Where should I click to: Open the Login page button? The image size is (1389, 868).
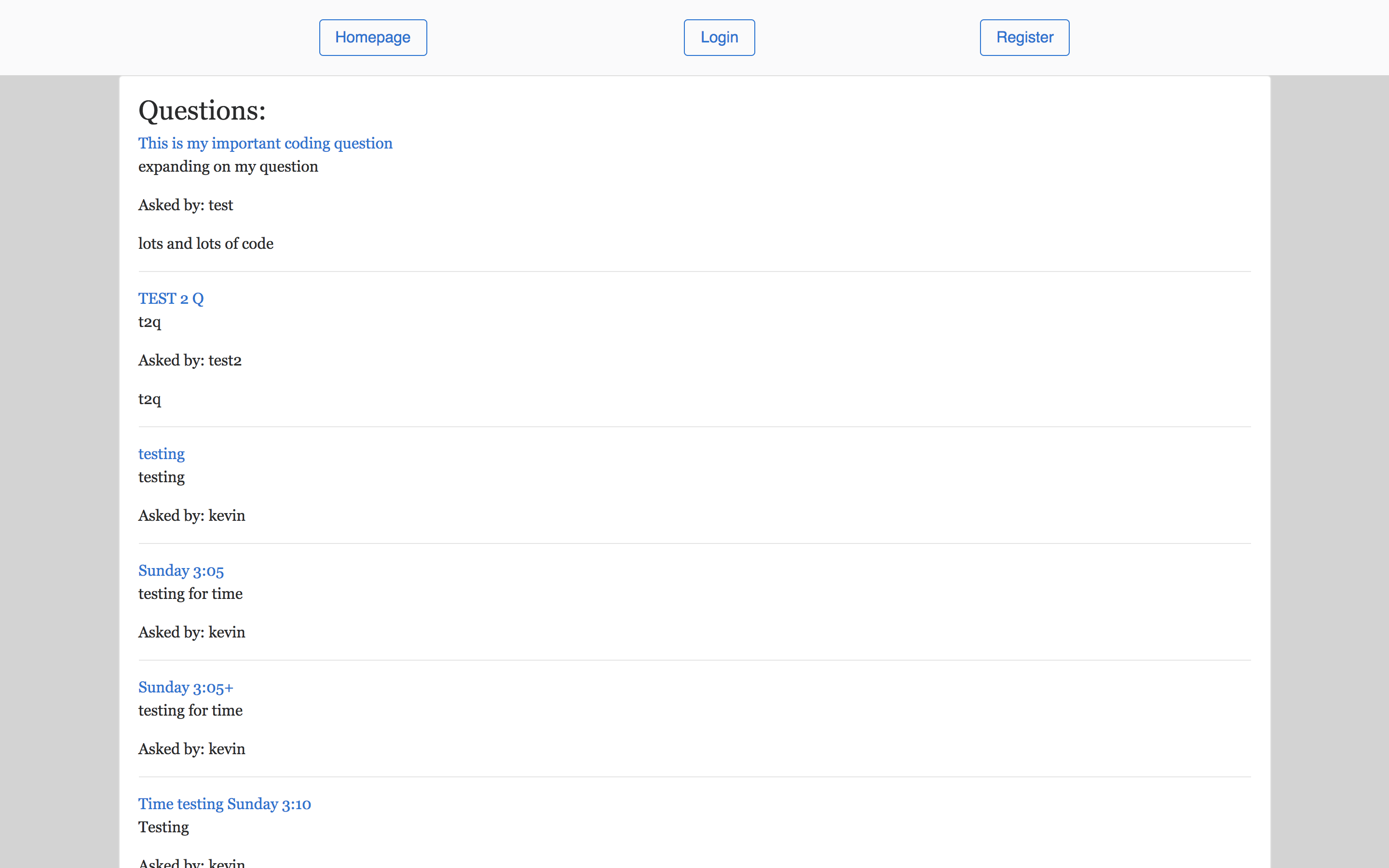click(x=719, y=37)
